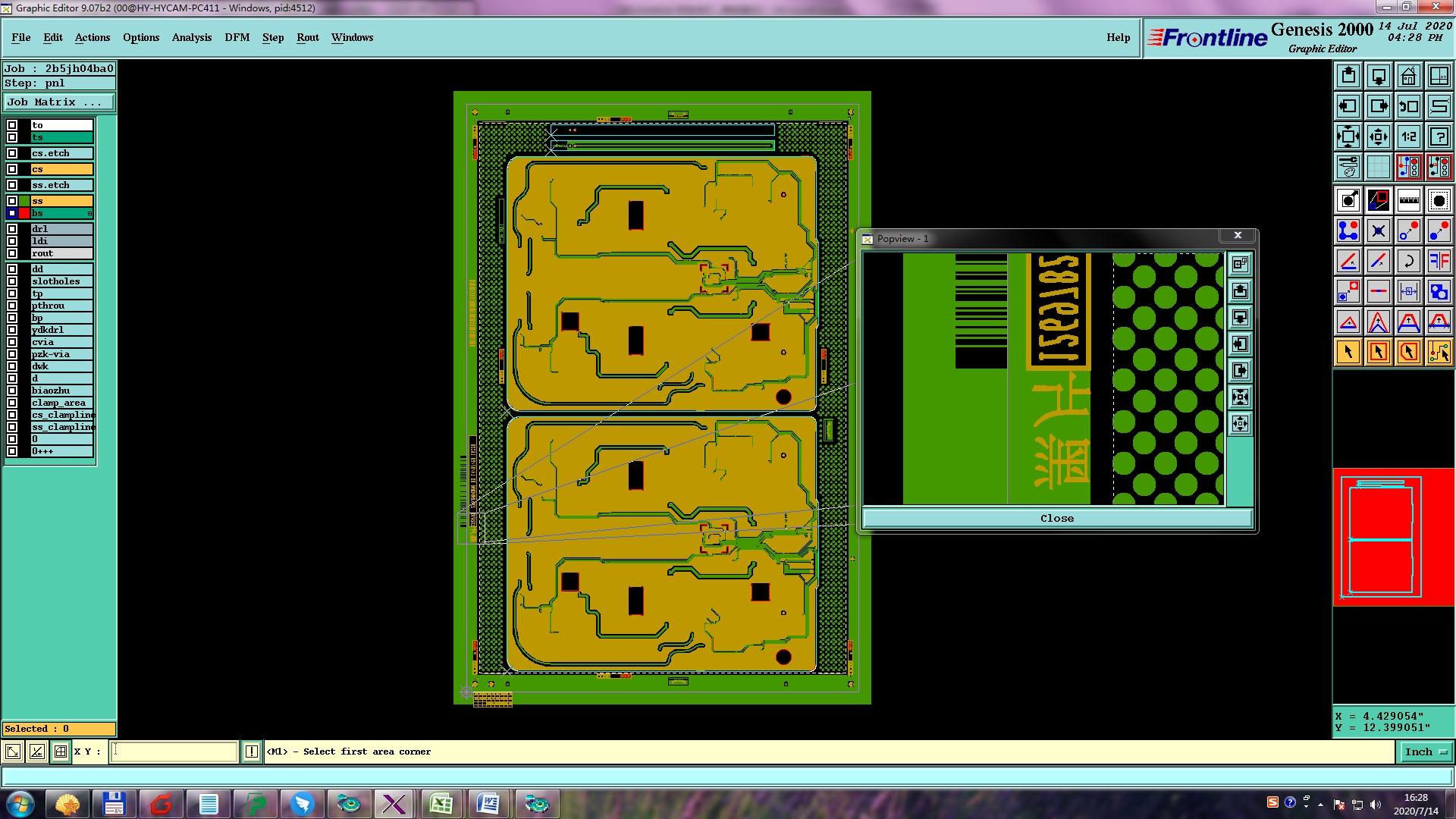Open the Job Matrix expander button
Viewport: 1456px width, 819px height.
[x=59, y=102]
